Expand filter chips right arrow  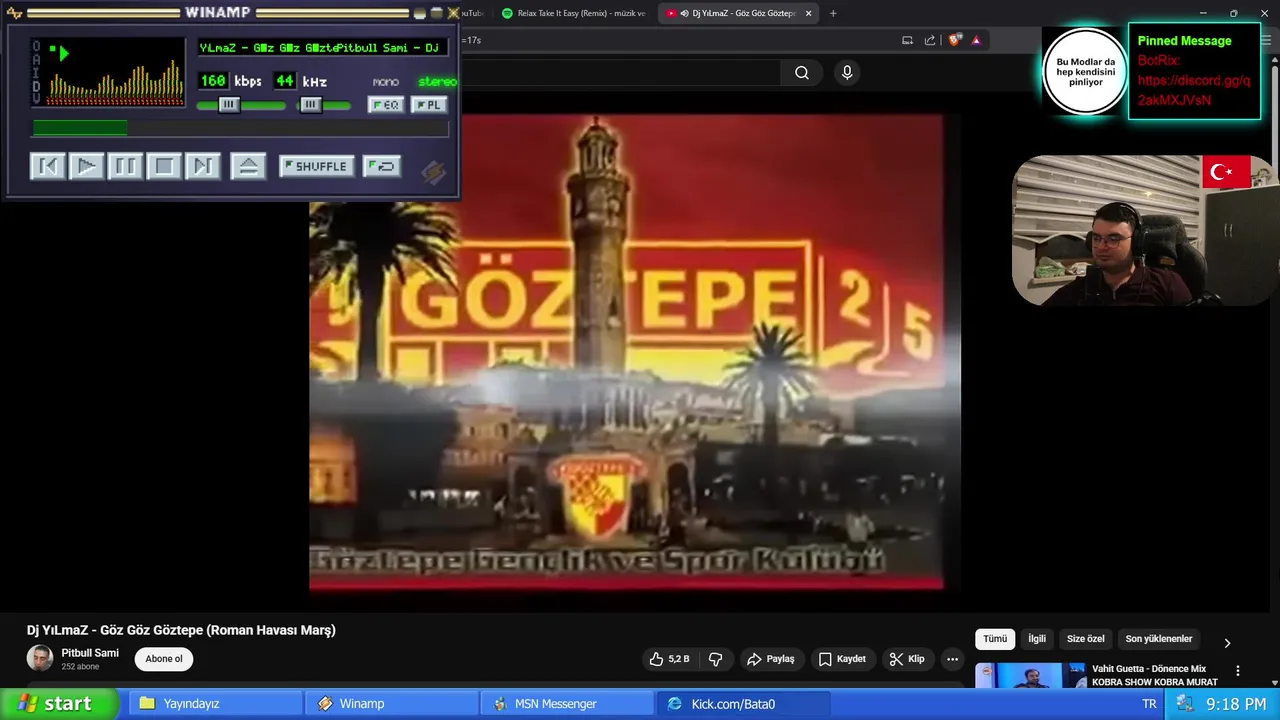click(1227, 643)
